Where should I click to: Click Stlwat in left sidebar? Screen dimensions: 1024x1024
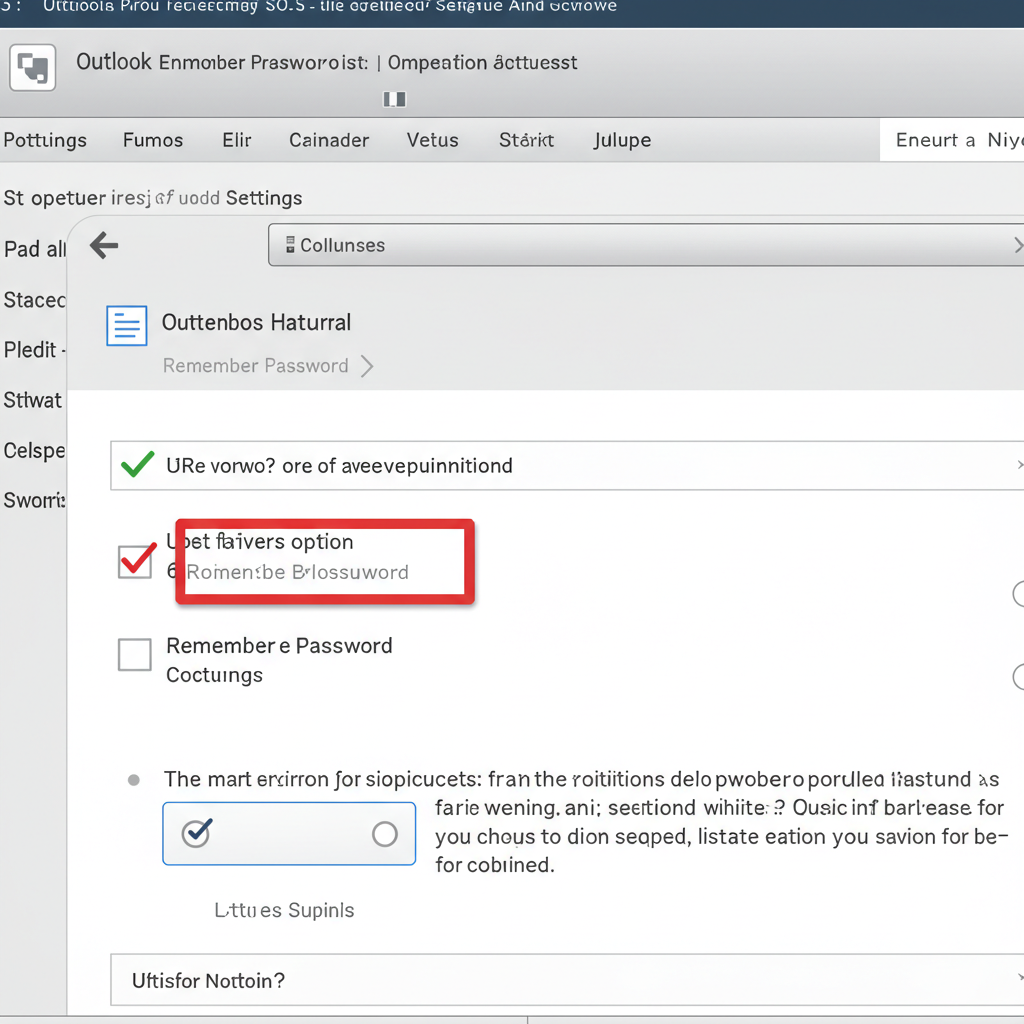click(x=33, y=400)
